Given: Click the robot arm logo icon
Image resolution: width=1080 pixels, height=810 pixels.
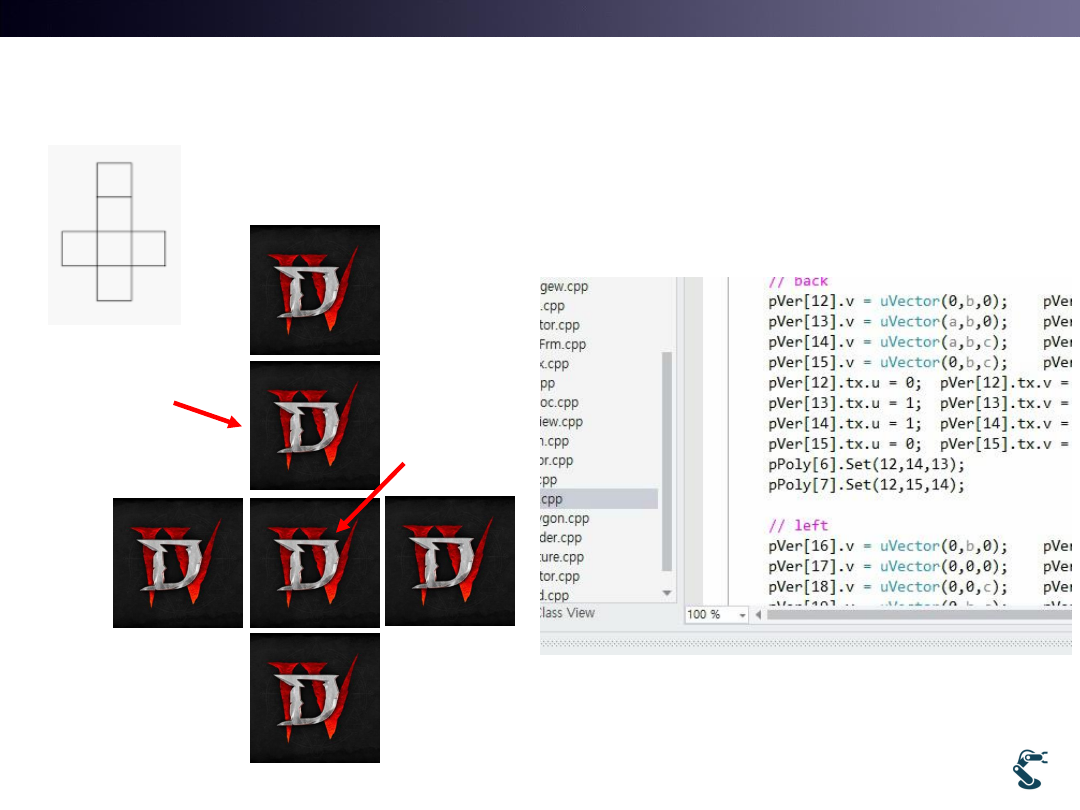Looking at the screenshot, I should 1031,770.
